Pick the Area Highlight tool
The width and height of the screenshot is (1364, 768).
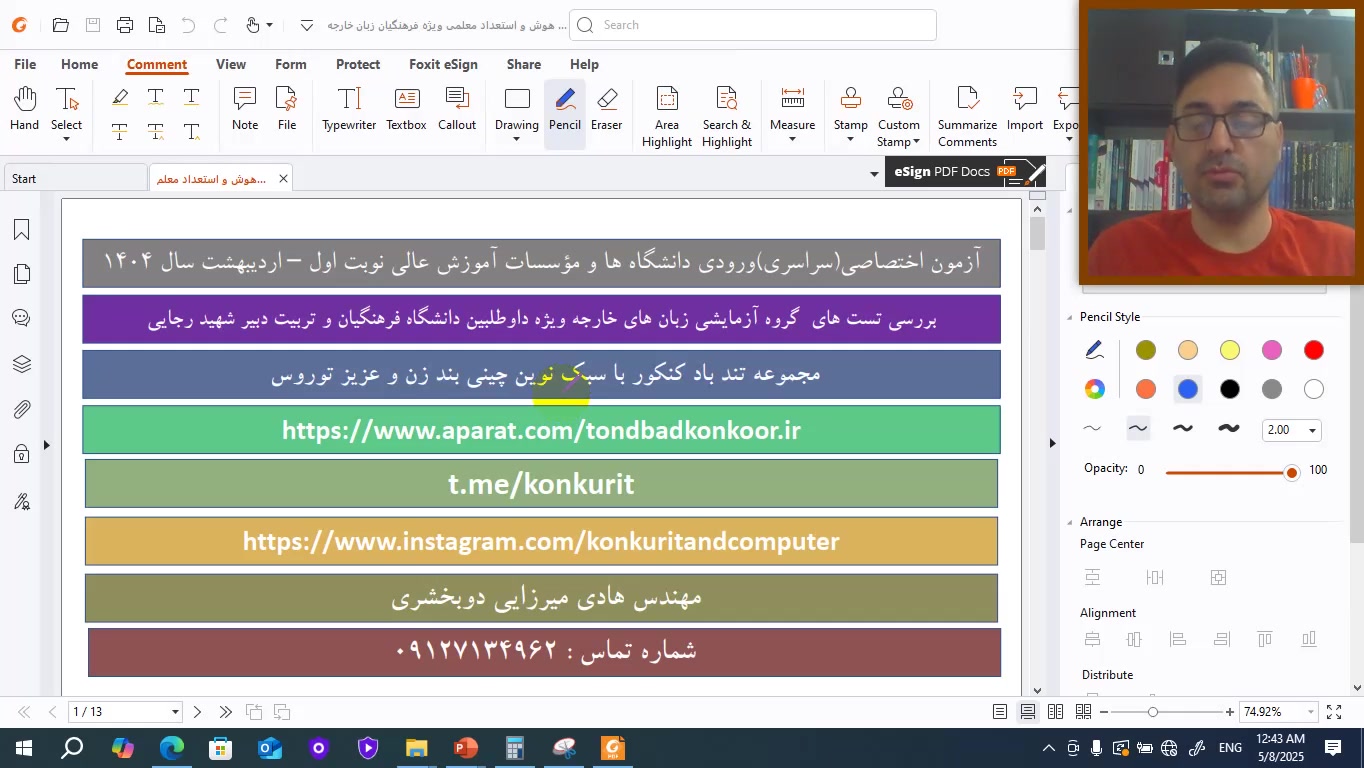pos(667,116)
